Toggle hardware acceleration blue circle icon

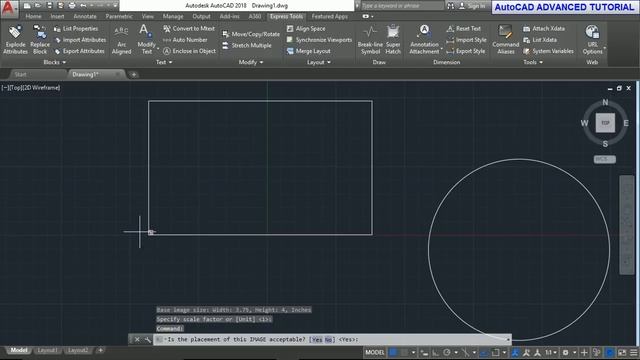coord(609,352)
